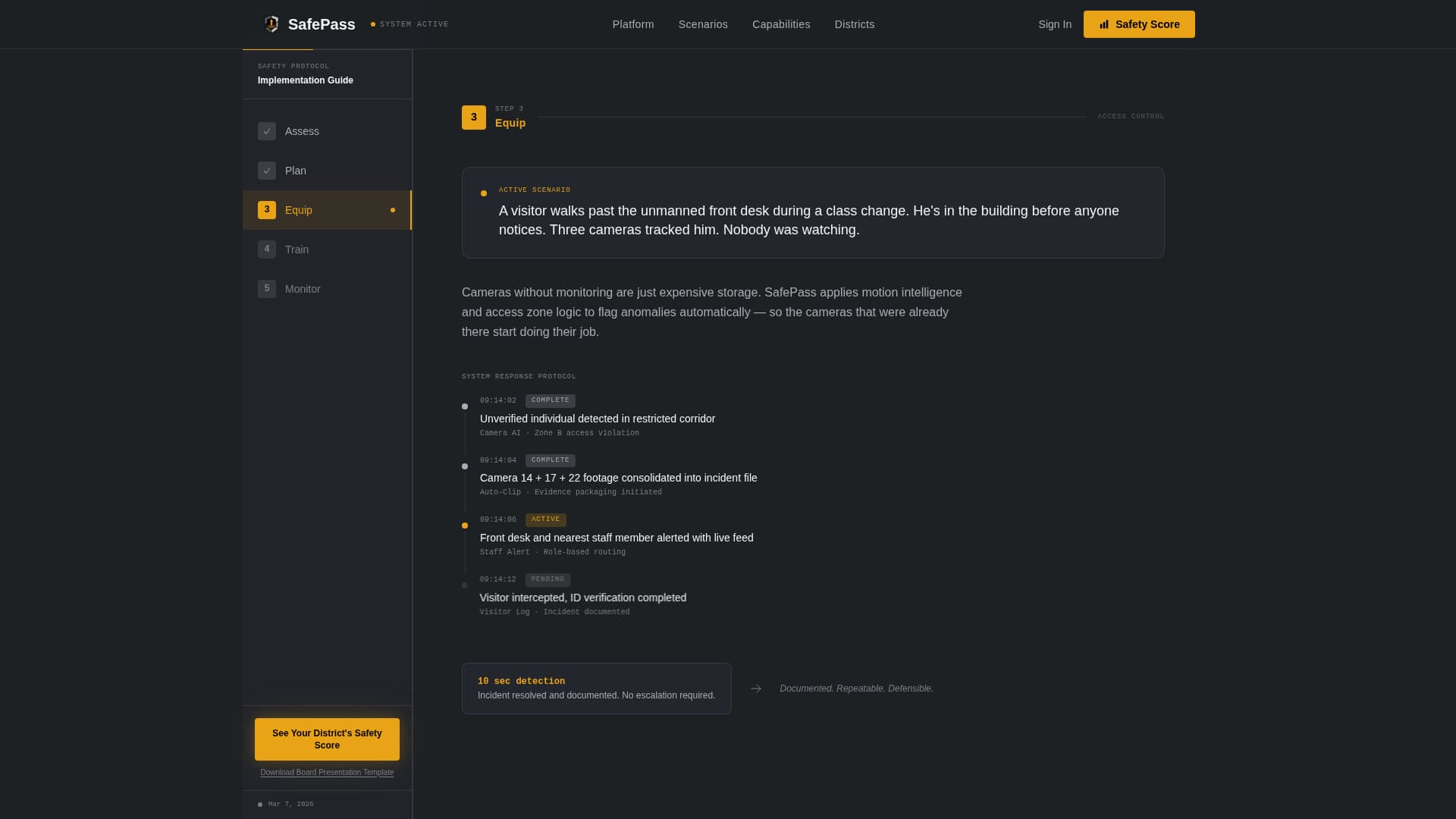Click the Sign In link
The image size is (1456, 819).
tap(1055, 24)
